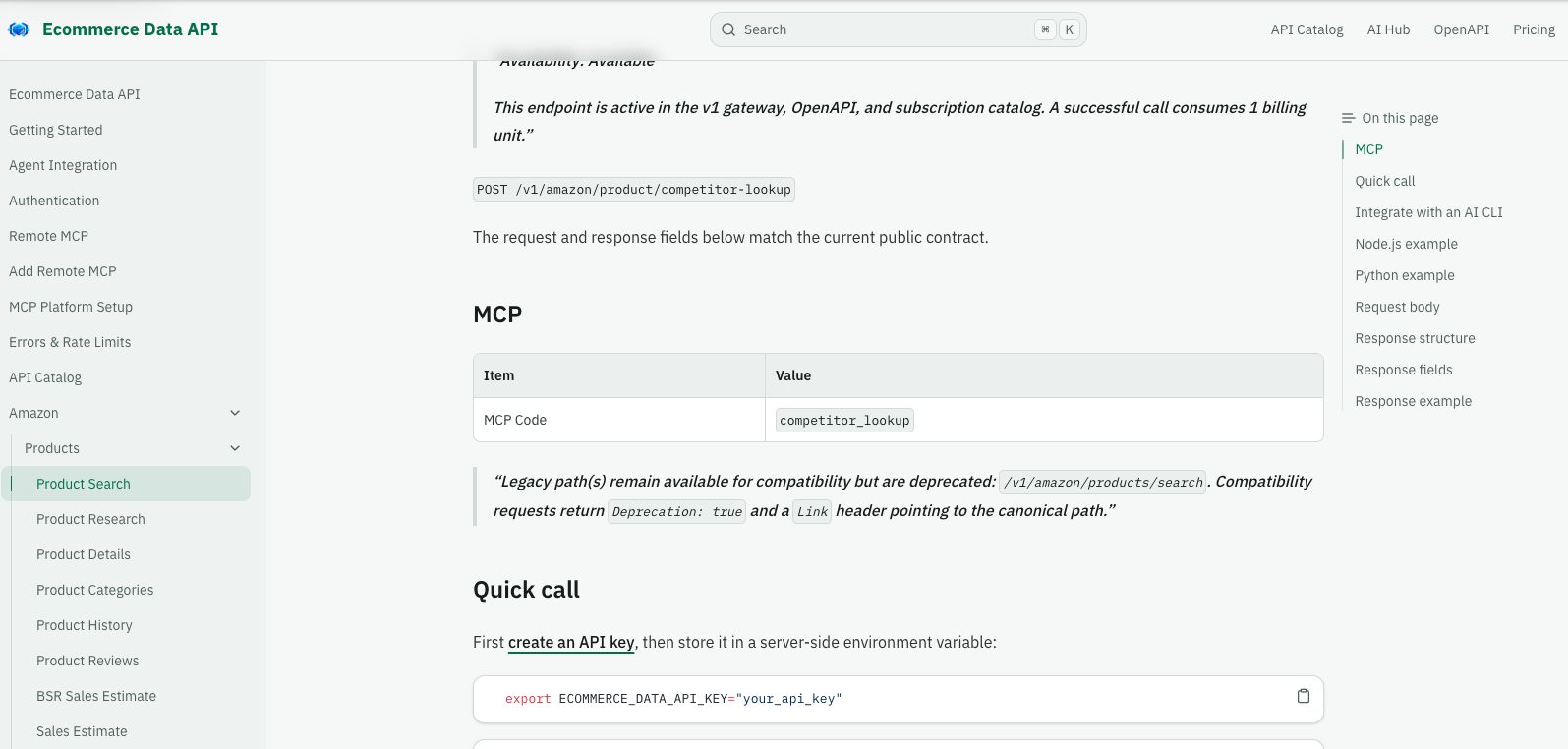Copy the export API key code block
1568x749 pixels.
[1304, 696]
